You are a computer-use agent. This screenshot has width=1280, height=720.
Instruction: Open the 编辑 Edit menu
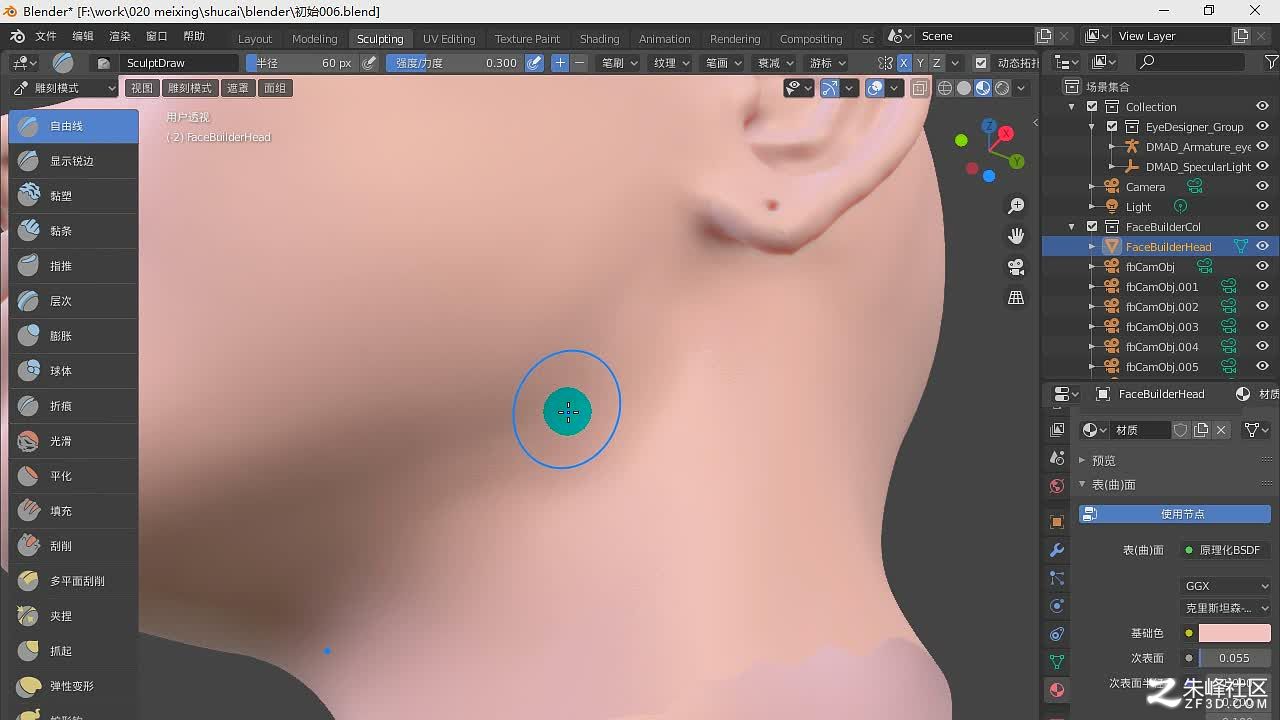pyautogui.click(x=83, y=36)
